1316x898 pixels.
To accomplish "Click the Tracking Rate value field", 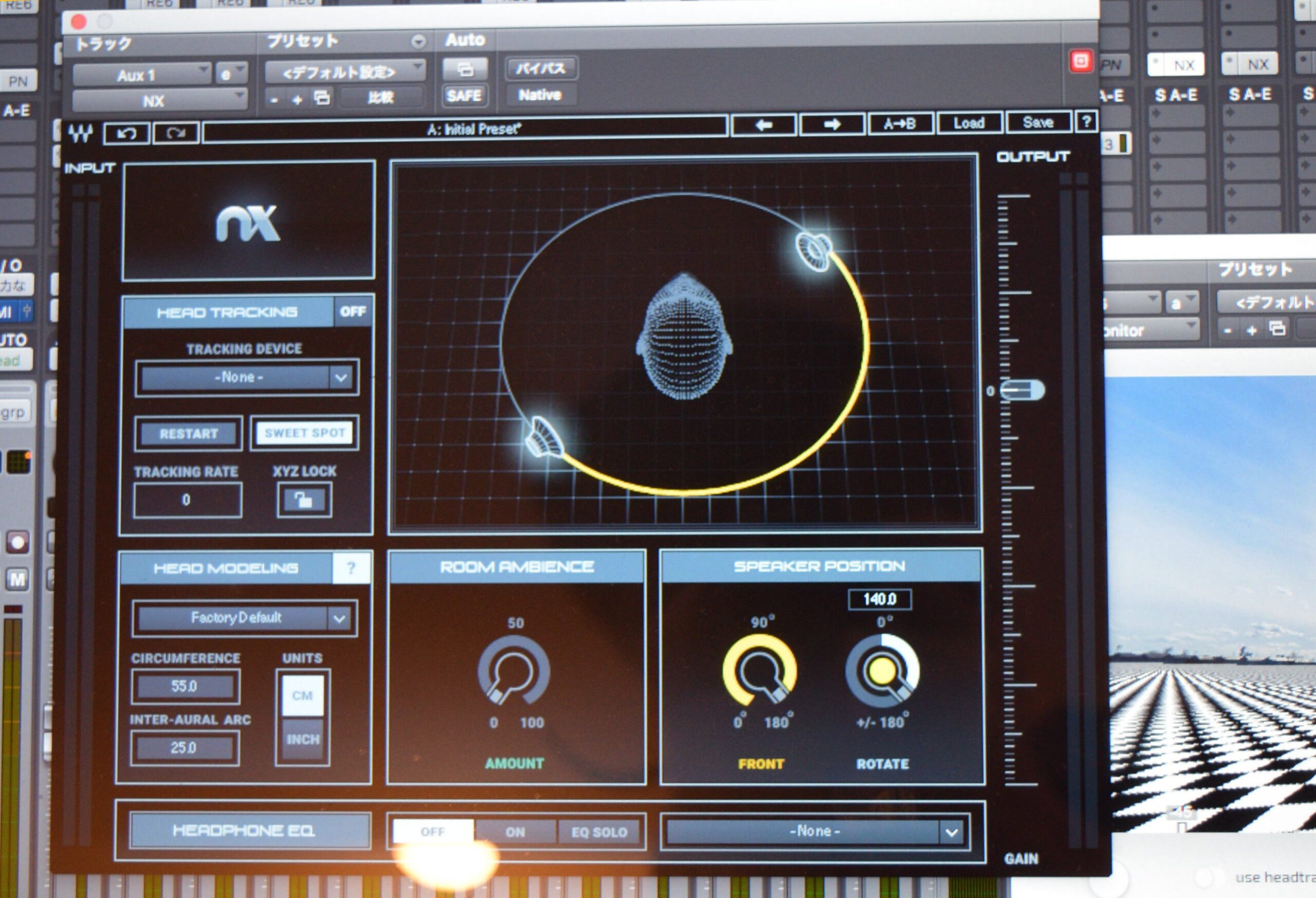I will [188, 500].
